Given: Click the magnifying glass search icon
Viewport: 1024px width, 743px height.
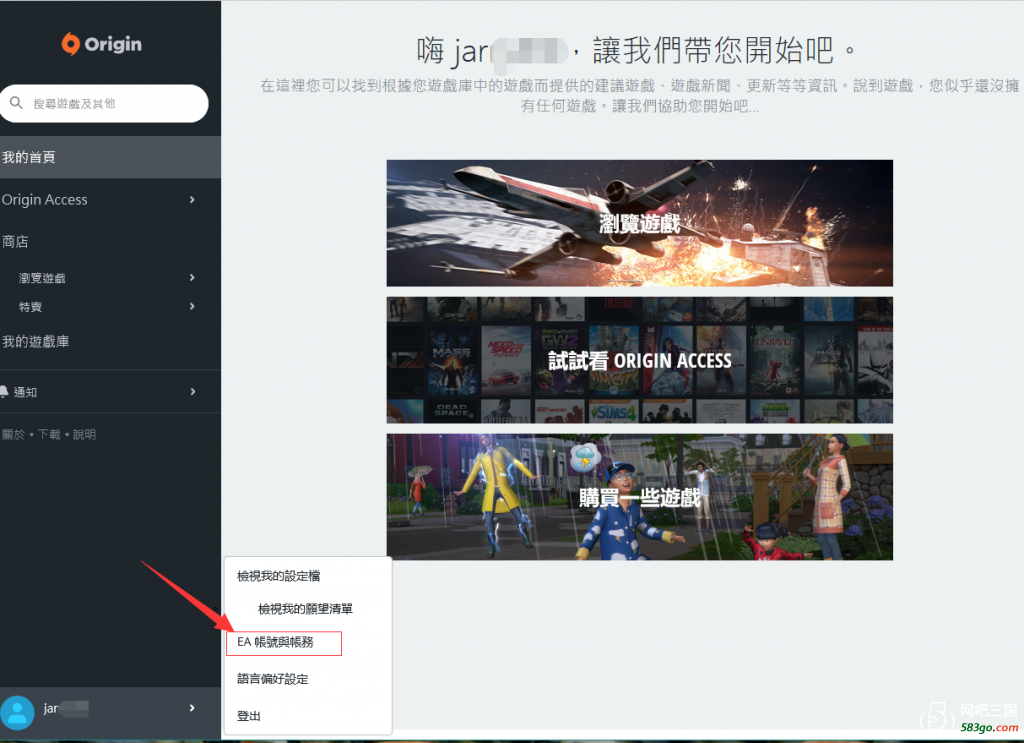Looking at the screenshot, I should pyautogui.click(x=16, y=103).
